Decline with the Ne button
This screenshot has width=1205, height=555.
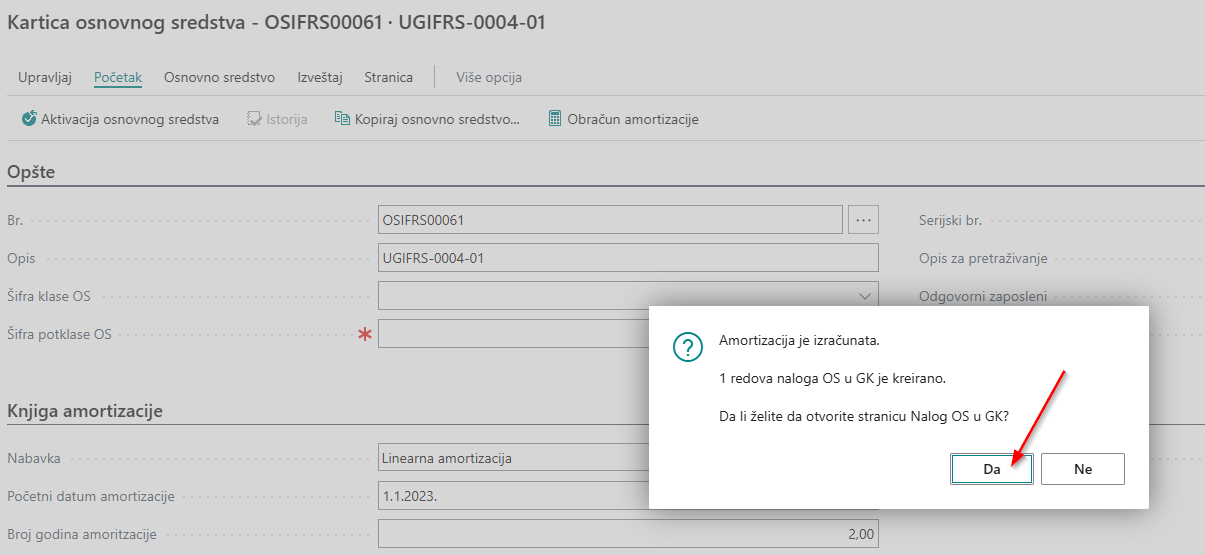point(1083,469)
